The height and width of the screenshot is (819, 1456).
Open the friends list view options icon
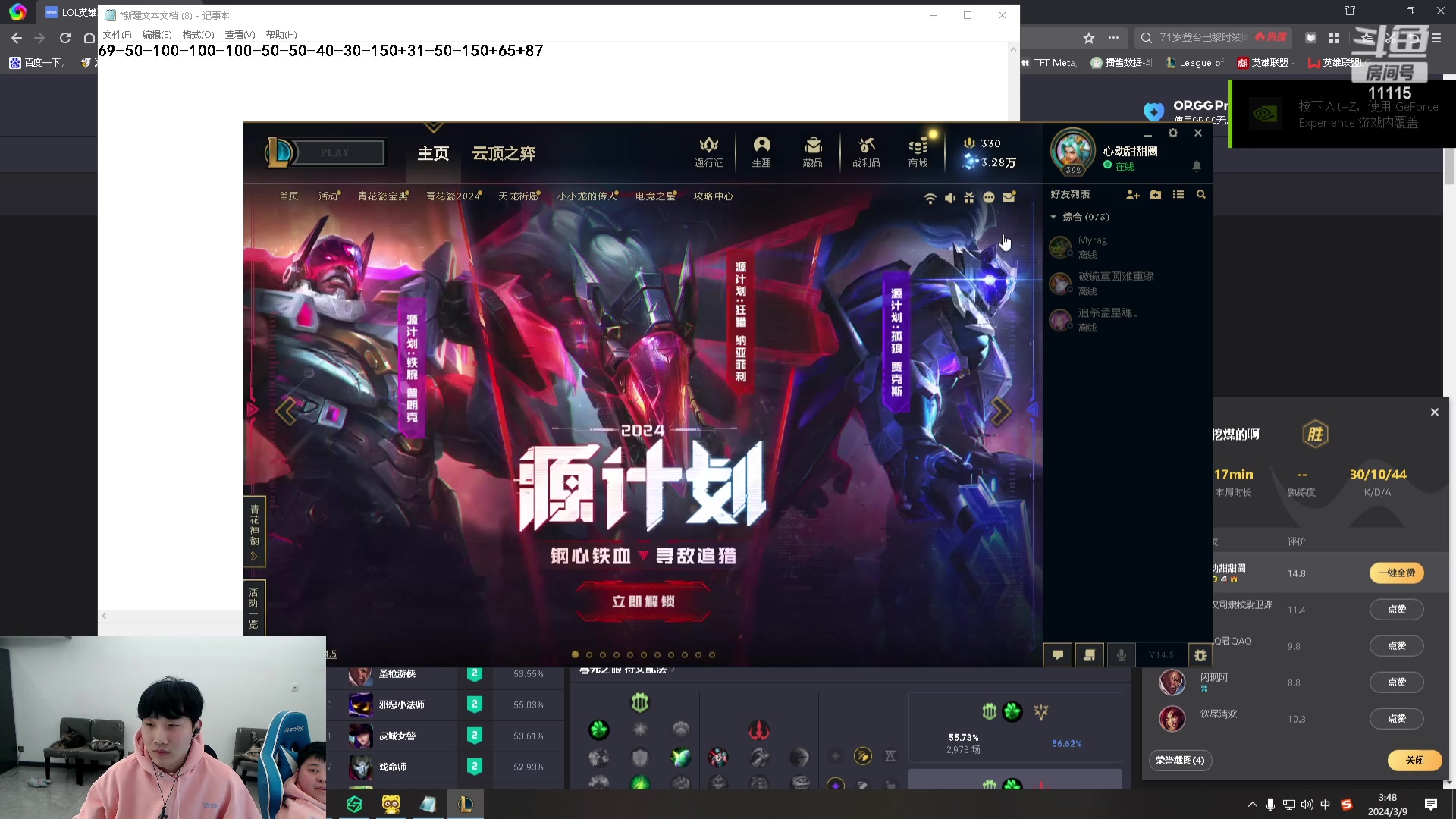1178,195
